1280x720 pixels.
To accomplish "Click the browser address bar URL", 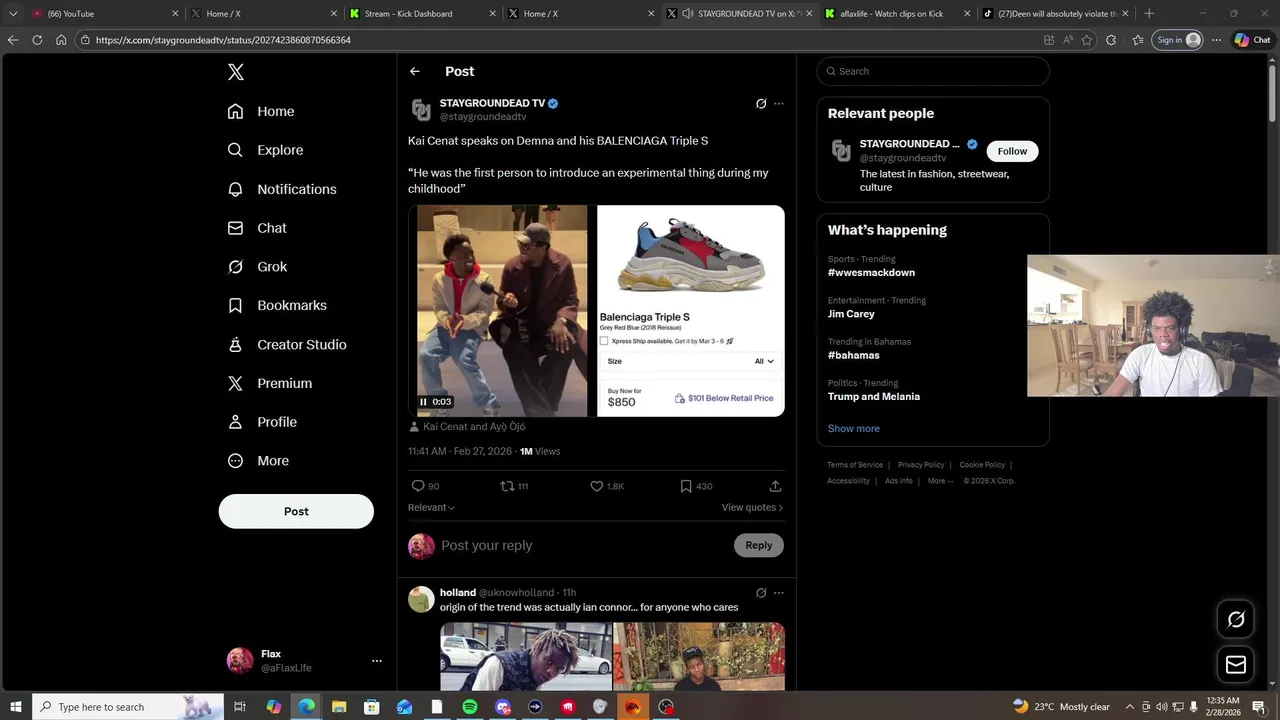I will point(223,40).
